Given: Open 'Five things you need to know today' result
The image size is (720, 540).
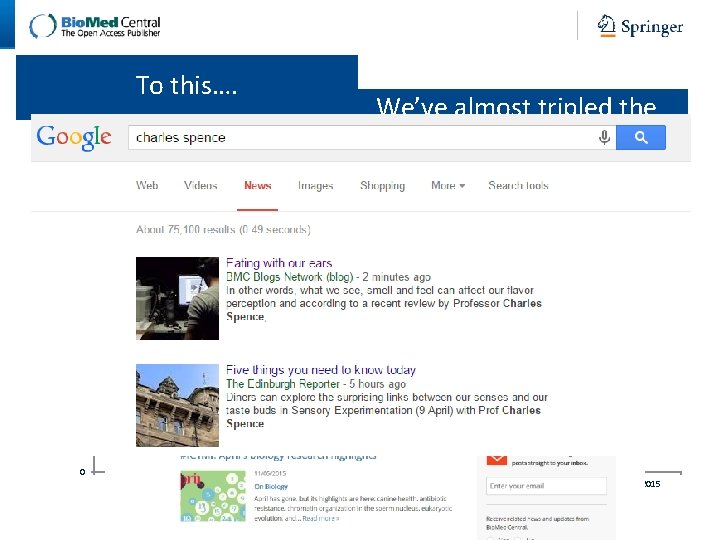Looking at the screenshot, I should (x=321, y=370).
